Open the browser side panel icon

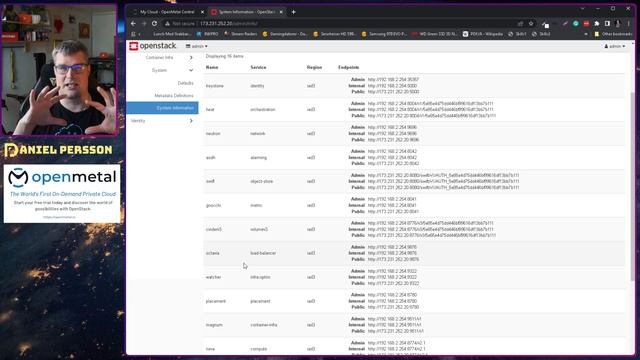[x=607, y=24]
